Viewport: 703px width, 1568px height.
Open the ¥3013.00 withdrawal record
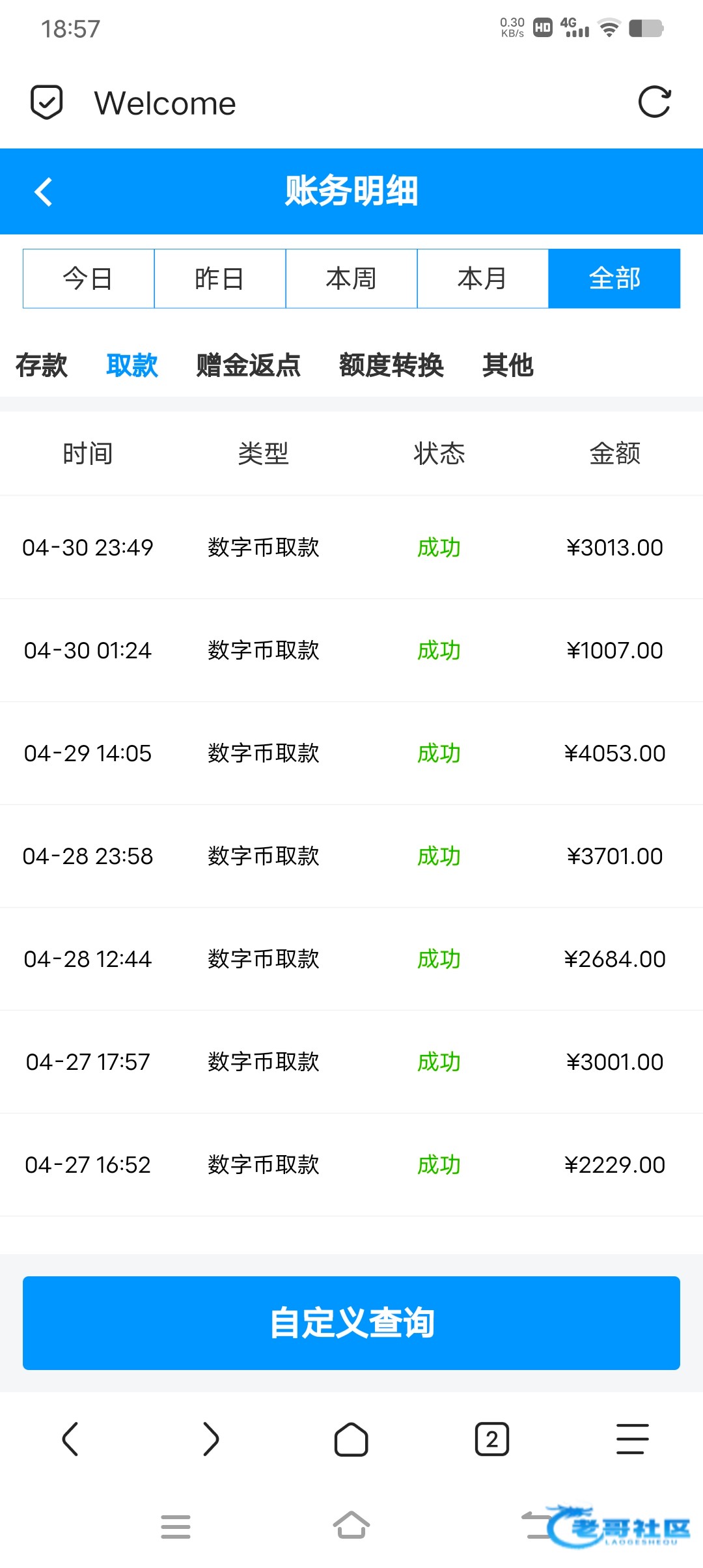(351, 548)
